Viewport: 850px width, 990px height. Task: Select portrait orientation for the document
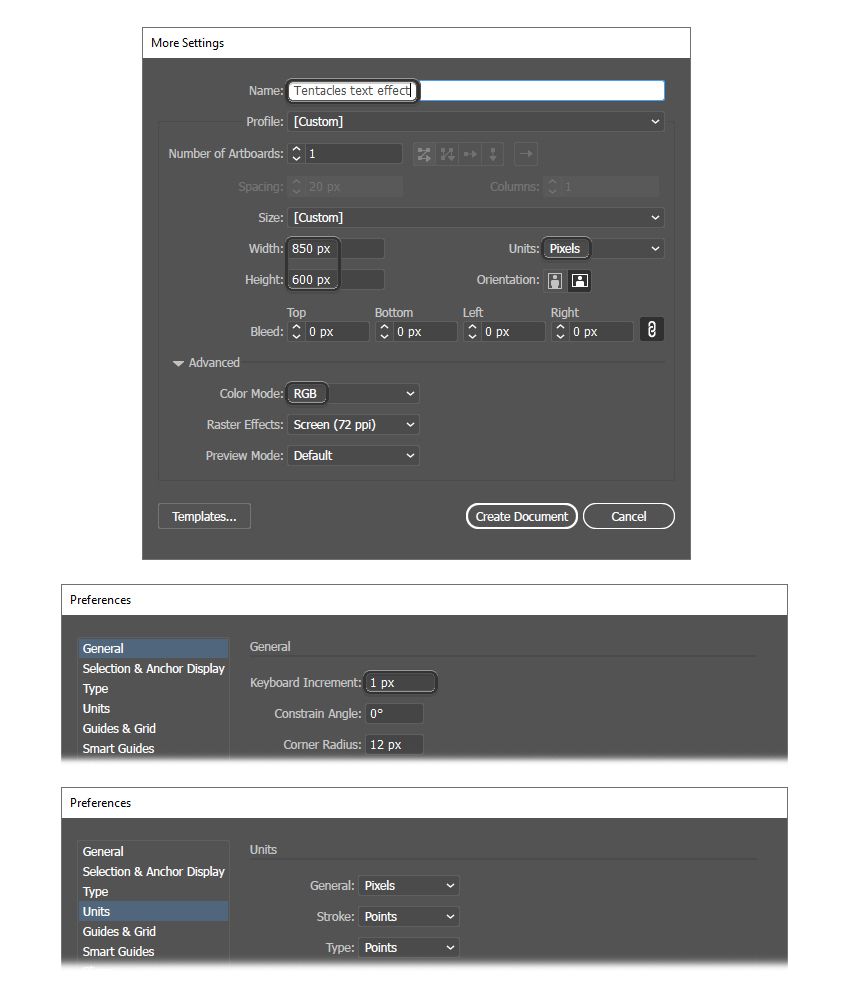click(555, 280)
